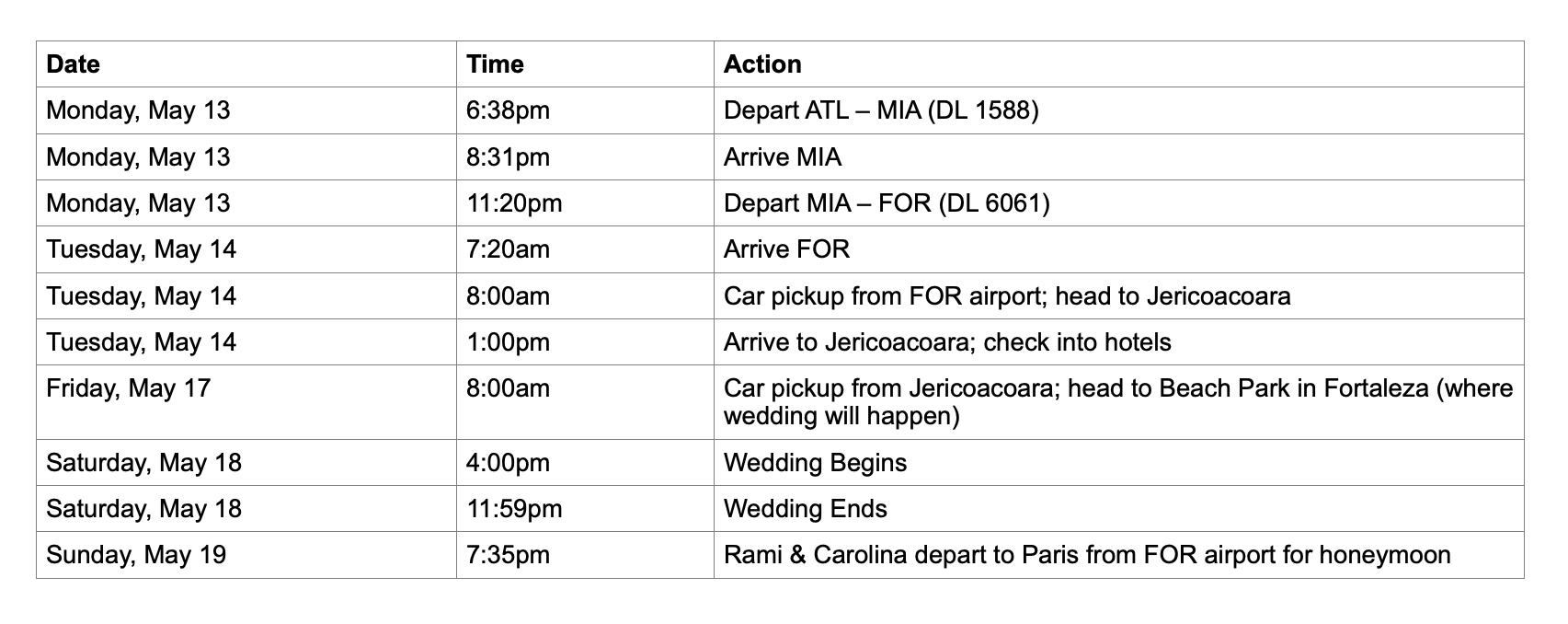Click the 11:20pm time cell

[585, 202]
